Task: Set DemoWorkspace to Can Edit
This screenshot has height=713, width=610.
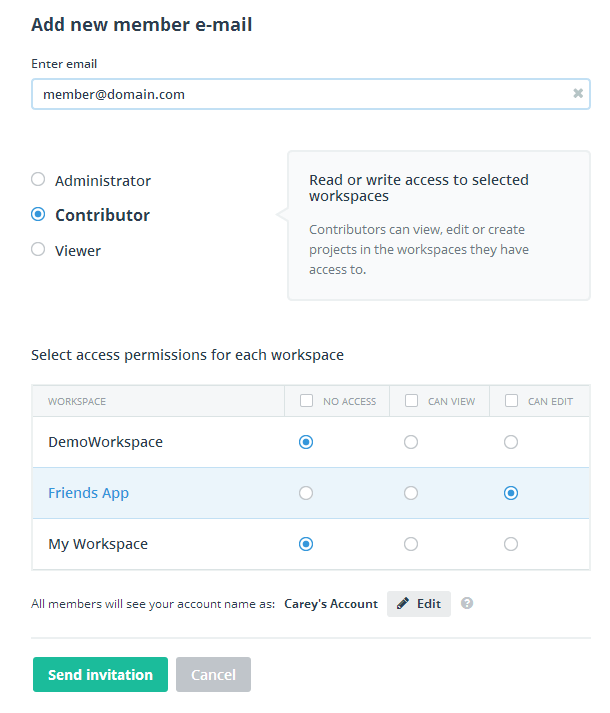Action: [511, 442]
